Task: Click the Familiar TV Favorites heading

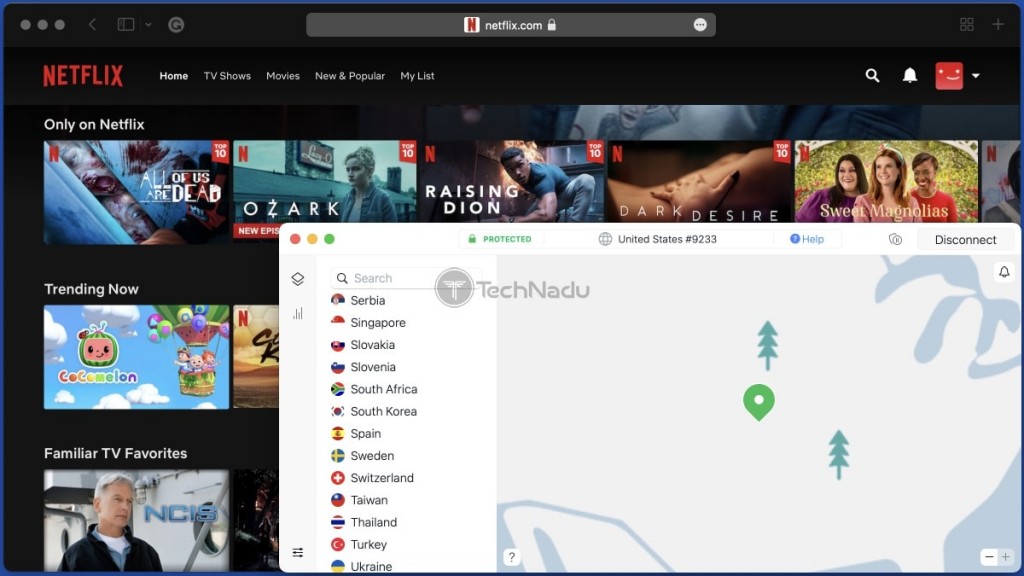Action: coord(116,453)
